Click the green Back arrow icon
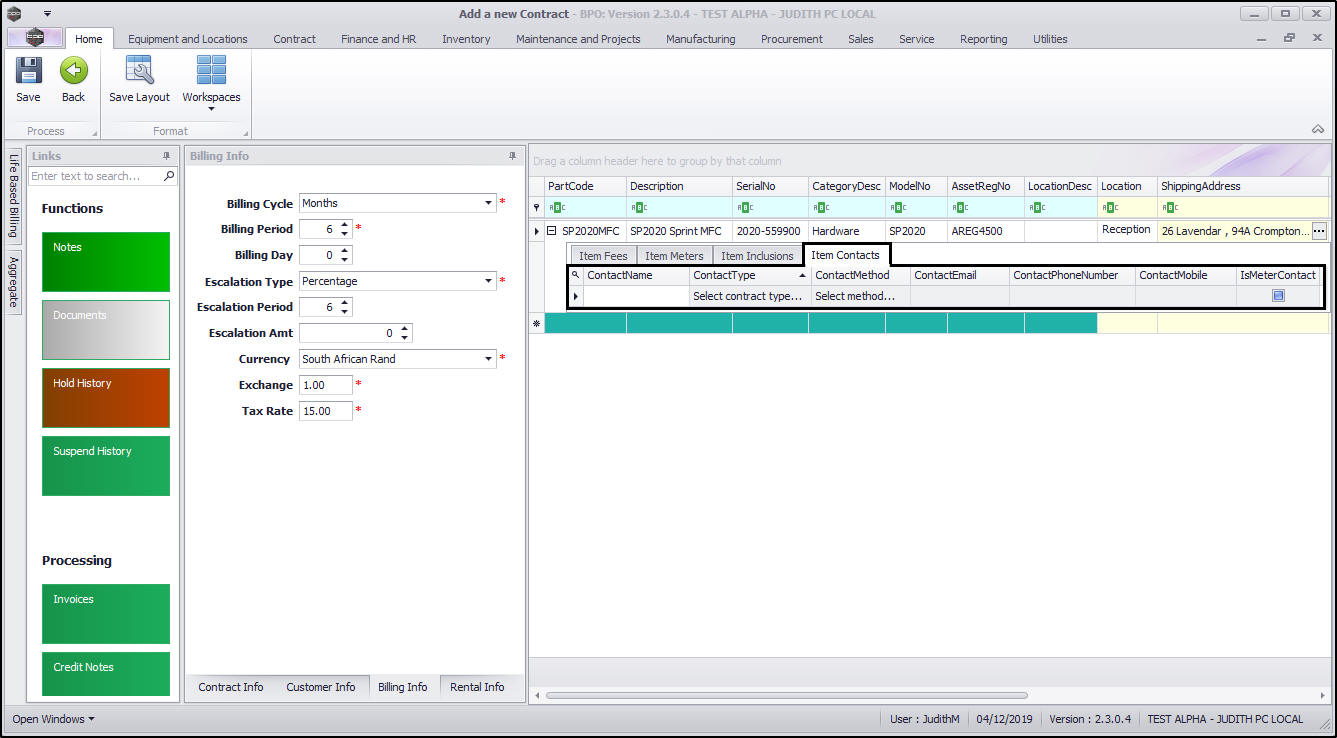This screenshot has width=1337, height=738. 73,72
